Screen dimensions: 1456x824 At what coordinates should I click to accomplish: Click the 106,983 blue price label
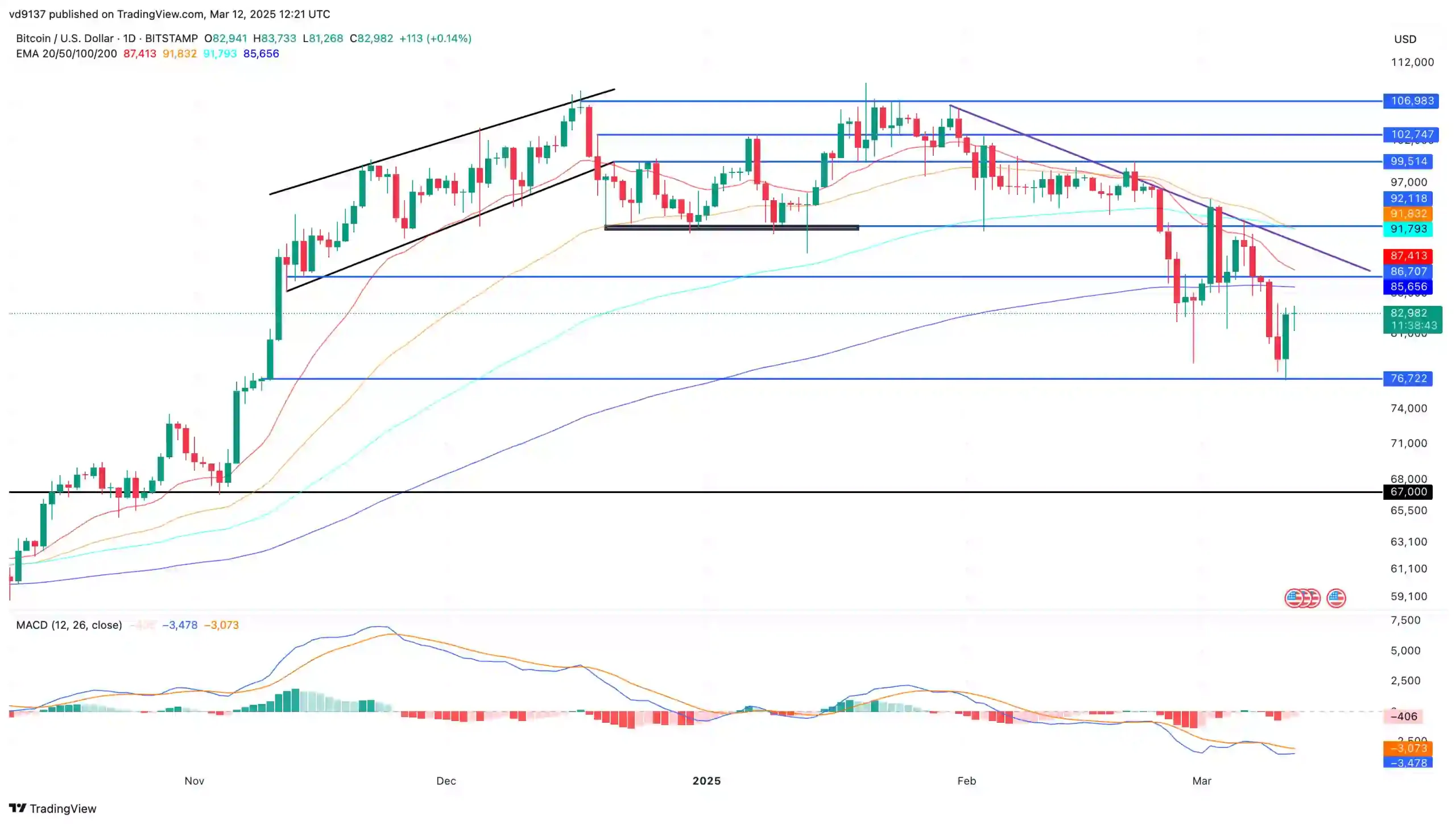pos(1410,101)
